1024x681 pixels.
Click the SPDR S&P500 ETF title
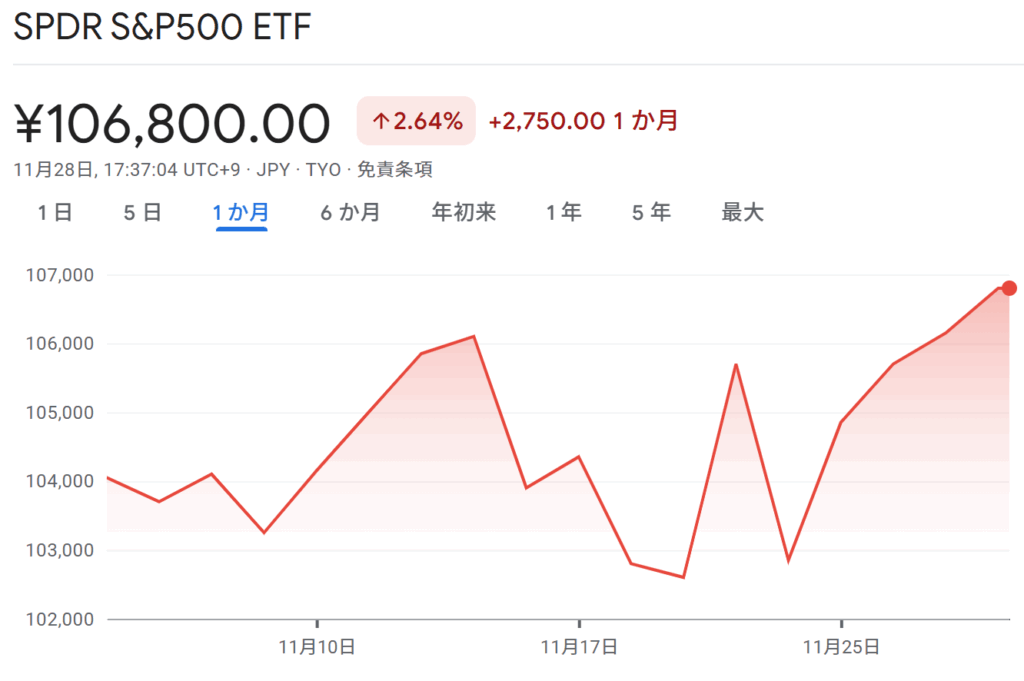[162, 27]
